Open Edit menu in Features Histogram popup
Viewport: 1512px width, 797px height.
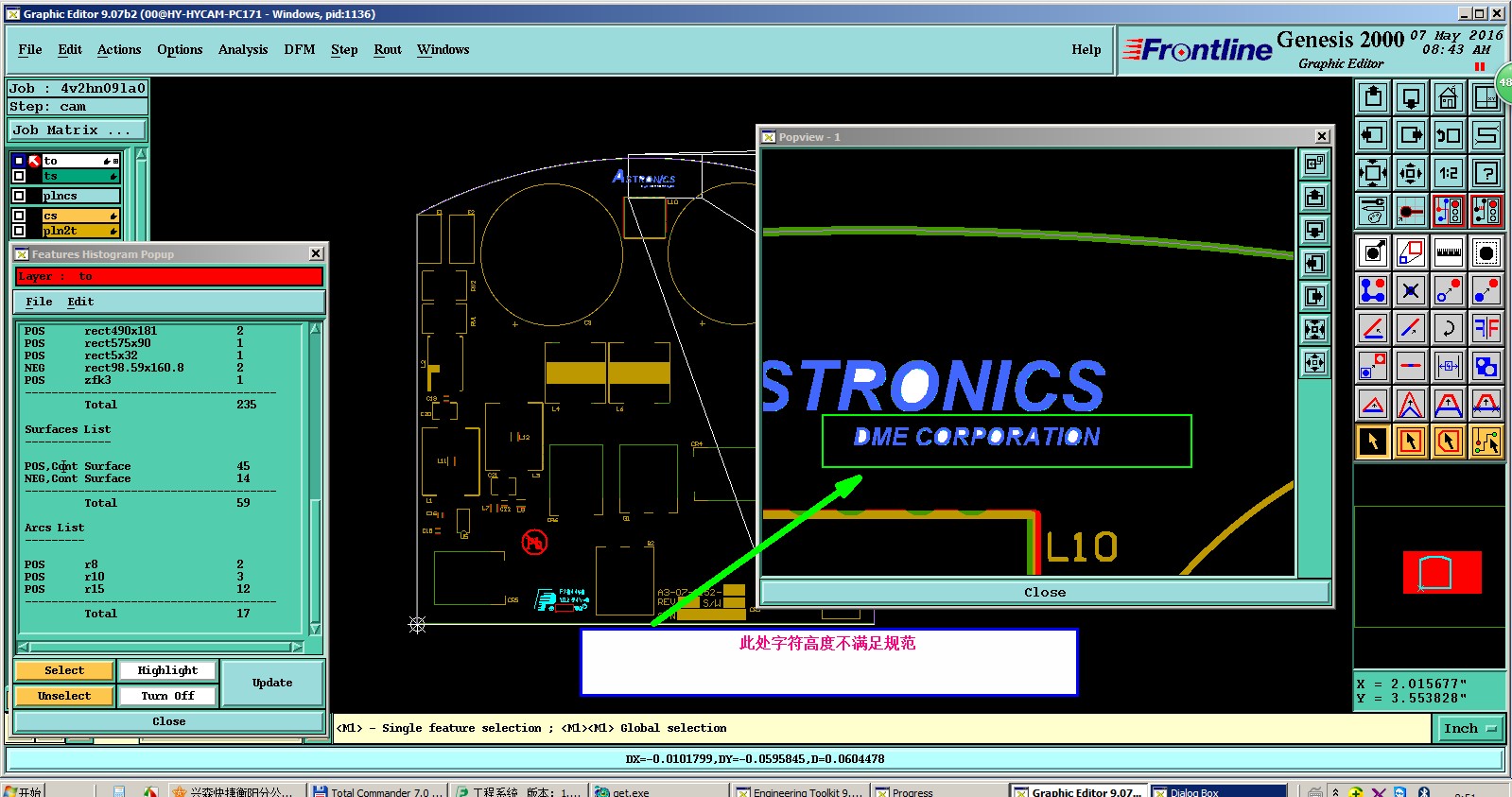tap(80, 302)
